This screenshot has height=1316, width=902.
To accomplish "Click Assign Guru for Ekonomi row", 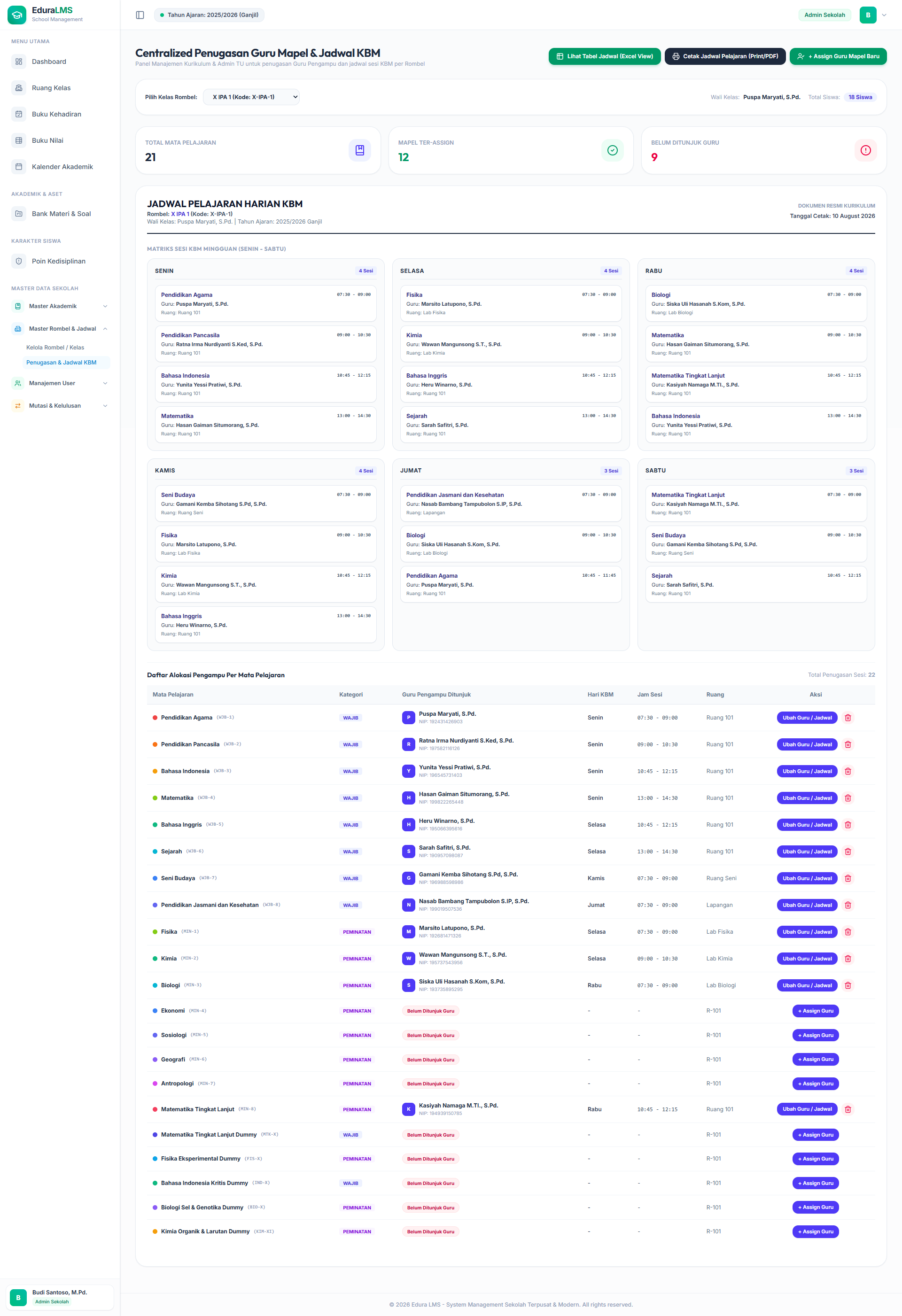I will coord(815,1011).
